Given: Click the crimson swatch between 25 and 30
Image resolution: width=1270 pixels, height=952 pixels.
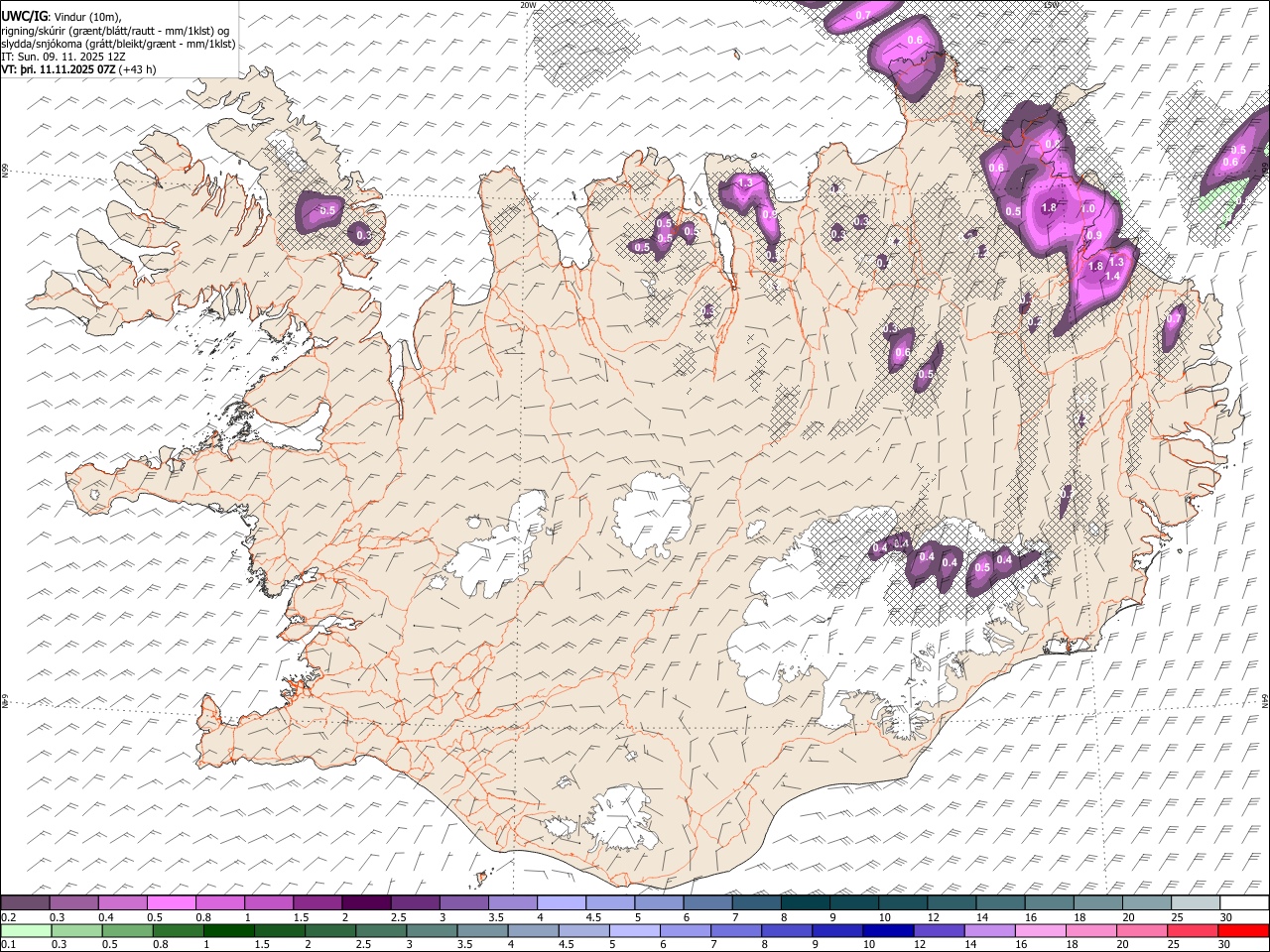Looking at the screenshot, I should coord(1192,931).
